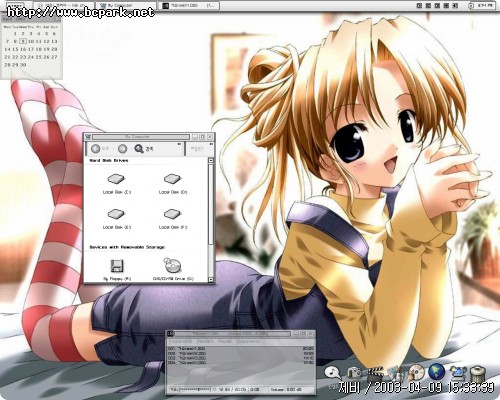The width and height of the screenshot is (500, 400).
Task: Click the Start button on top bar
Action: coord(16,5)
